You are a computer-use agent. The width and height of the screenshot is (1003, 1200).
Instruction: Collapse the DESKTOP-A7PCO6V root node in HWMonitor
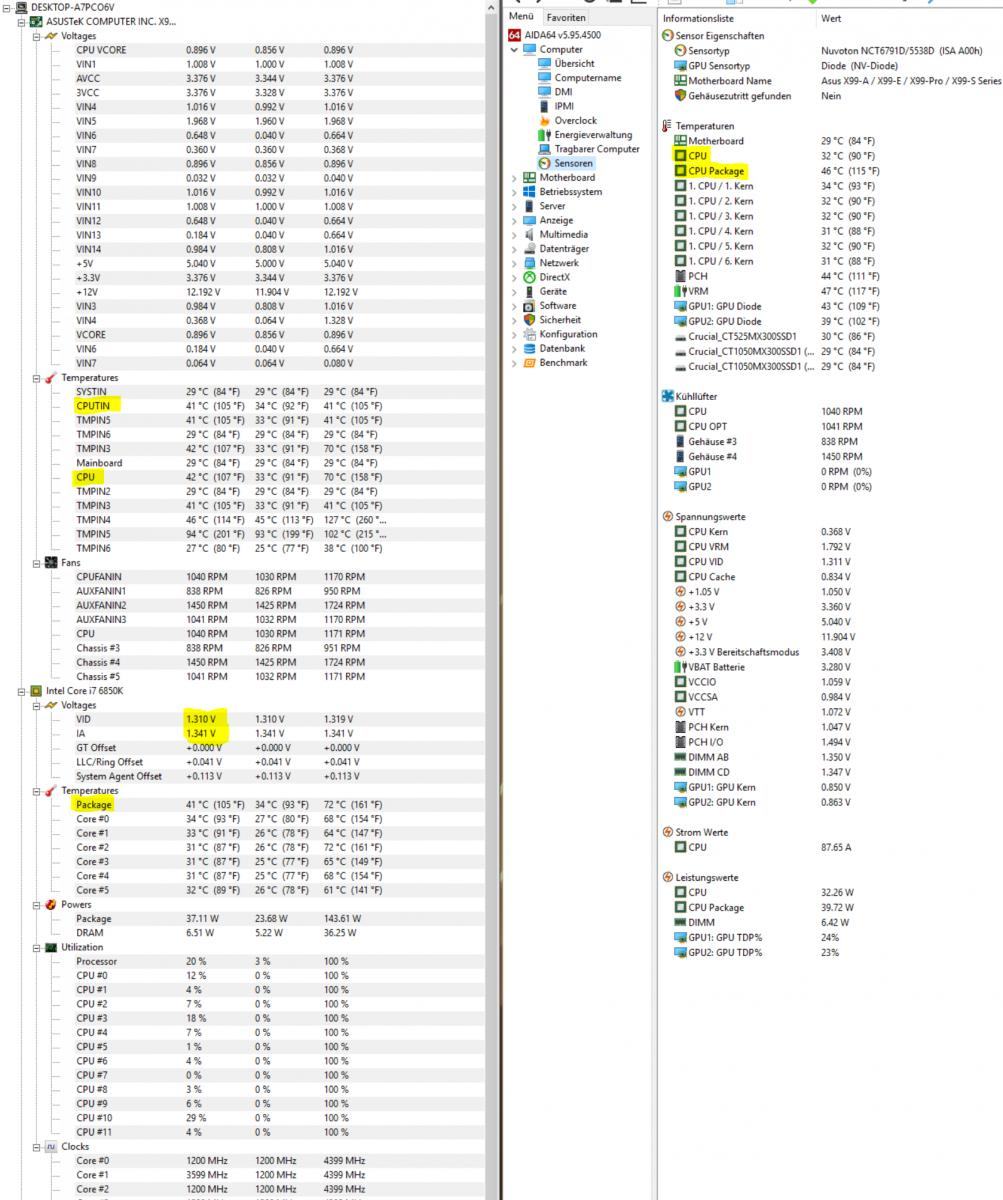pos(8,7)
